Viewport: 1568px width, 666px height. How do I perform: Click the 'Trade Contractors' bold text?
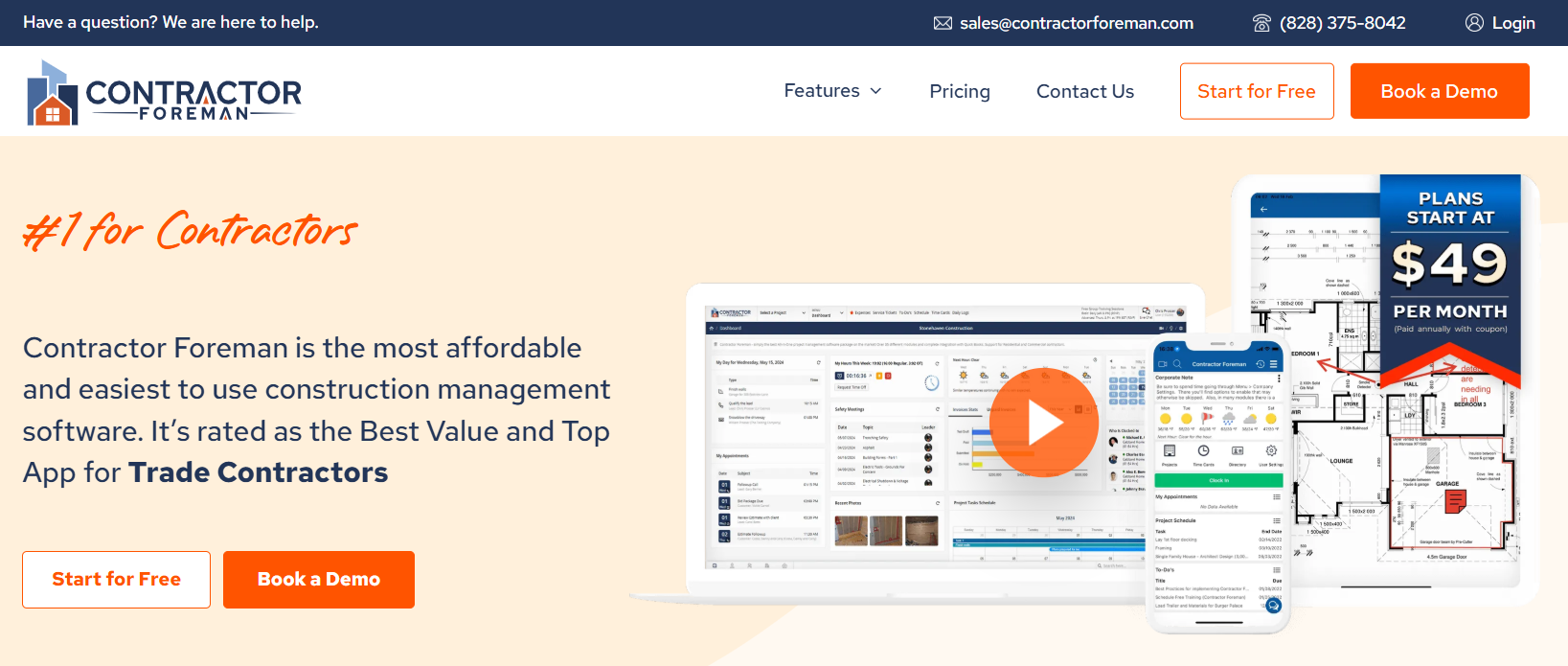259,472
